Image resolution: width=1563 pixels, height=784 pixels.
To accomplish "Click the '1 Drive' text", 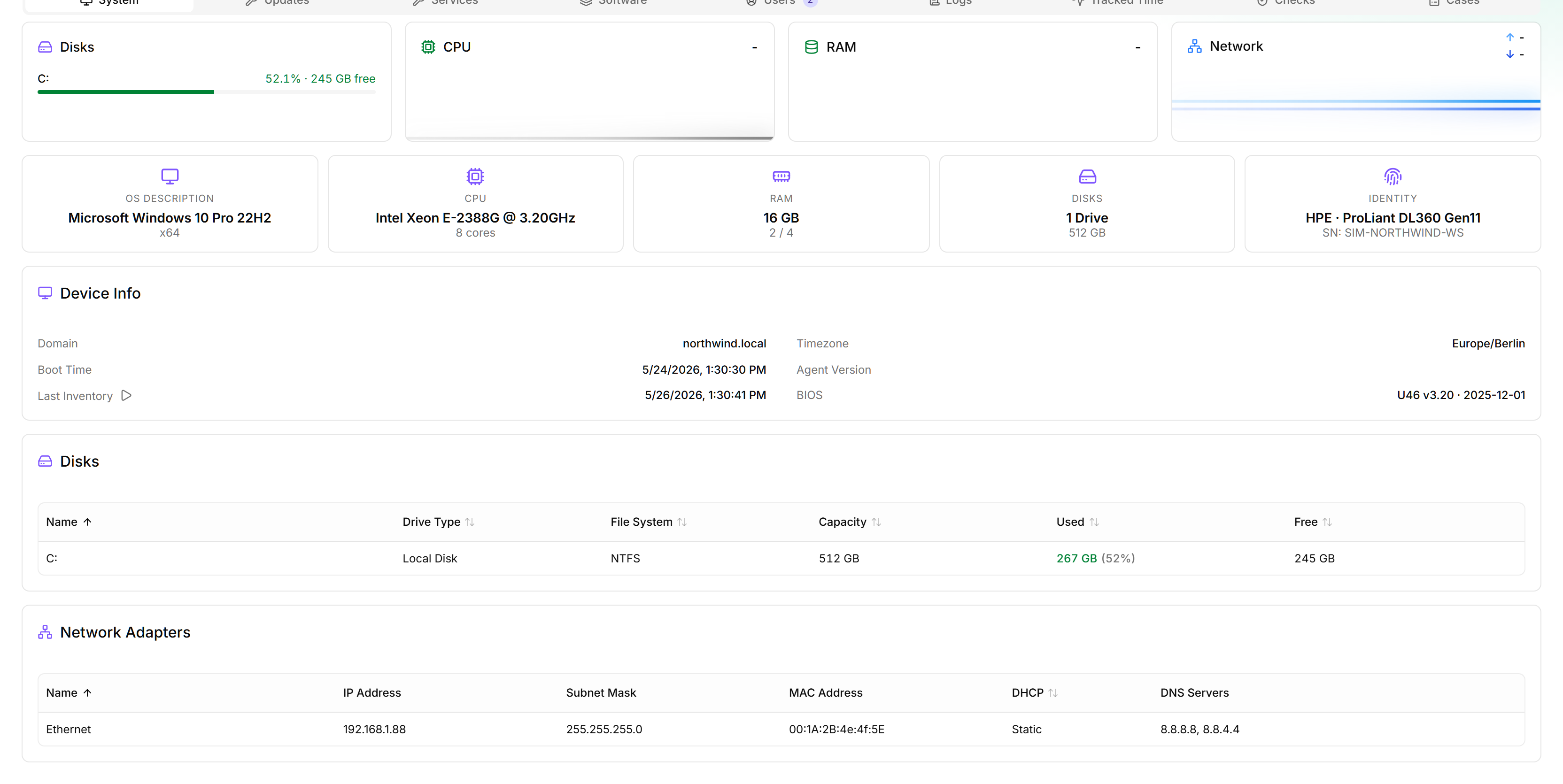I will pos(1087,218).
